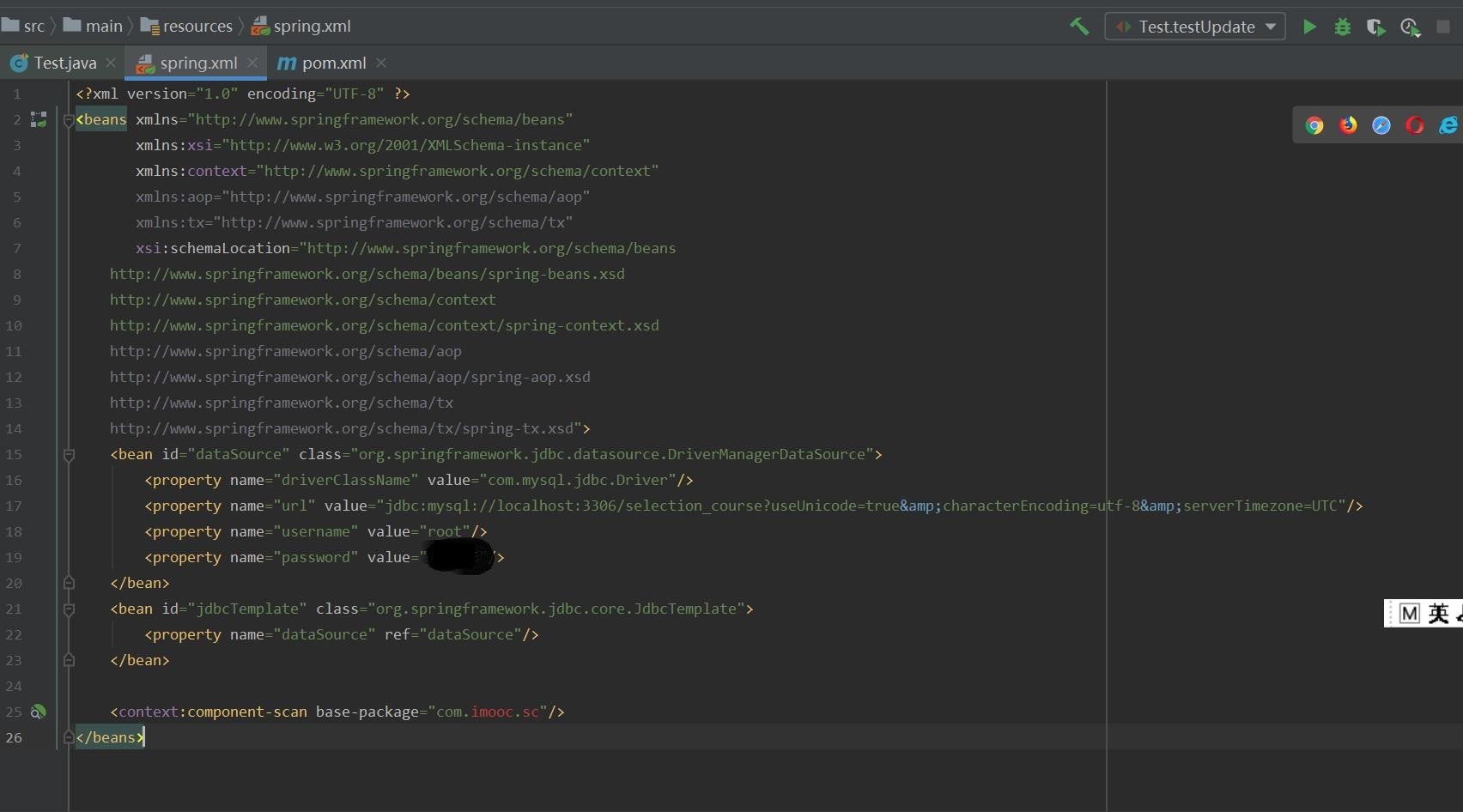Close the spring.xml tab
1463x812 pixels.
point(252,63)
